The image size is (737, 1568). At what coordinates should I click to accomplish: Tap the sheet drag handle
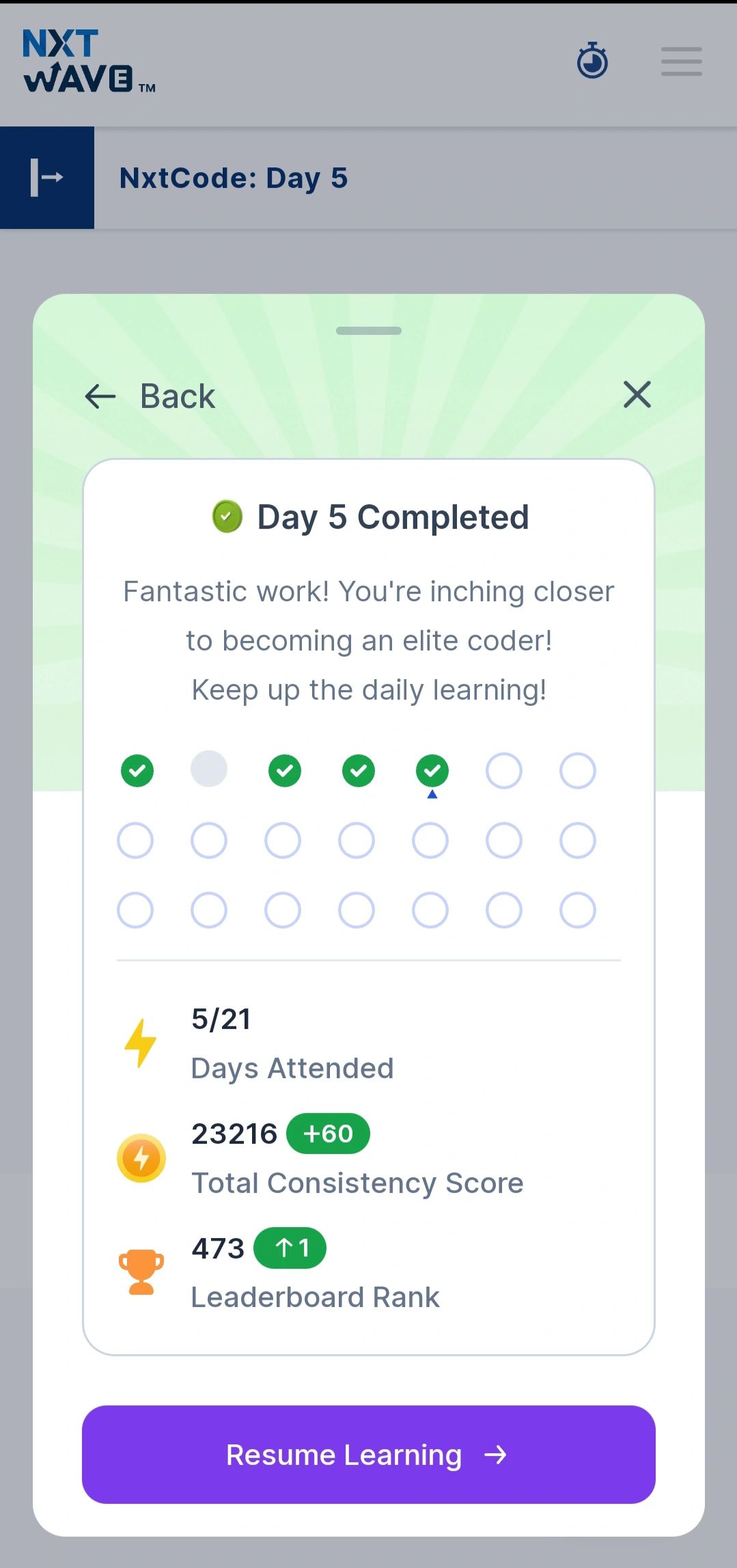coord(369,331)
